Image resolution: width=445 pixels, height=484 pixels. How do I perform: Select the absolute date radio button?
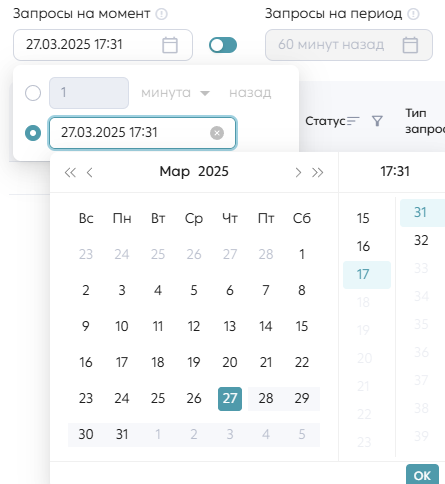point(33,133)
